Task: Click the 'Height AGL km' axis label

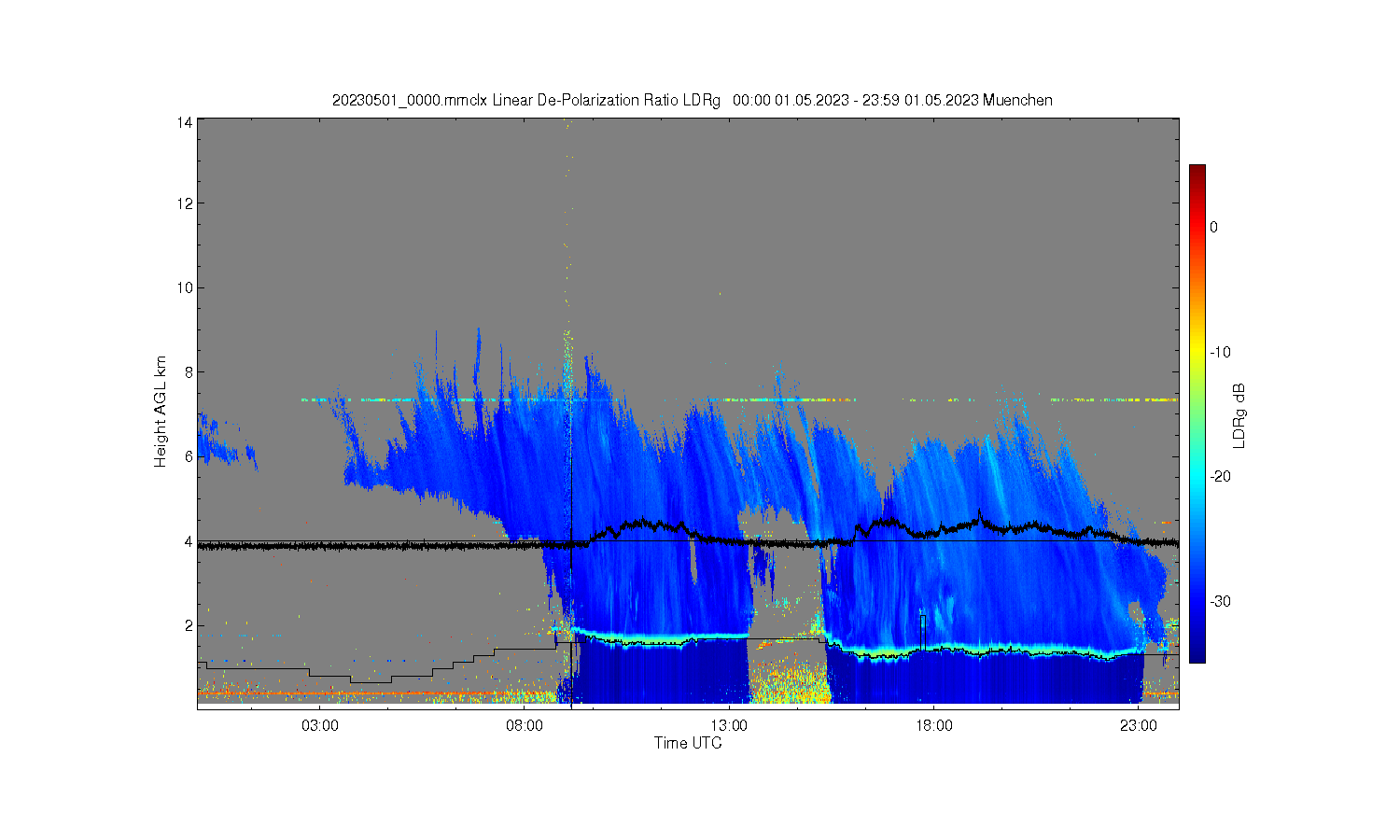Action: pyautogui.click(x=161, y=412)
